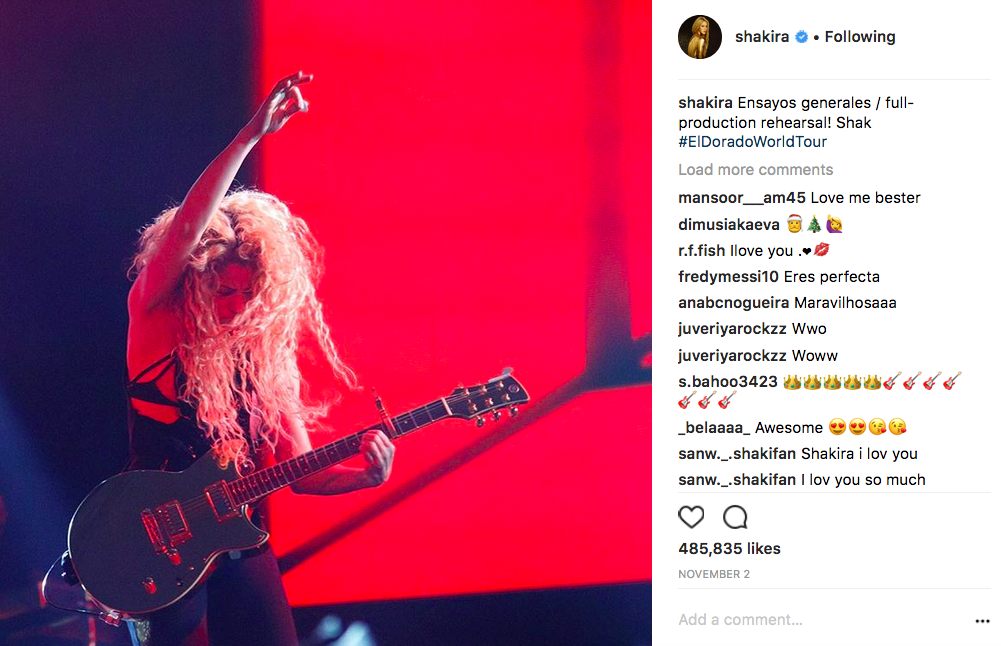Click the comment speech bubble icon
Screen dimensions: 1001x646
[735, 517]
